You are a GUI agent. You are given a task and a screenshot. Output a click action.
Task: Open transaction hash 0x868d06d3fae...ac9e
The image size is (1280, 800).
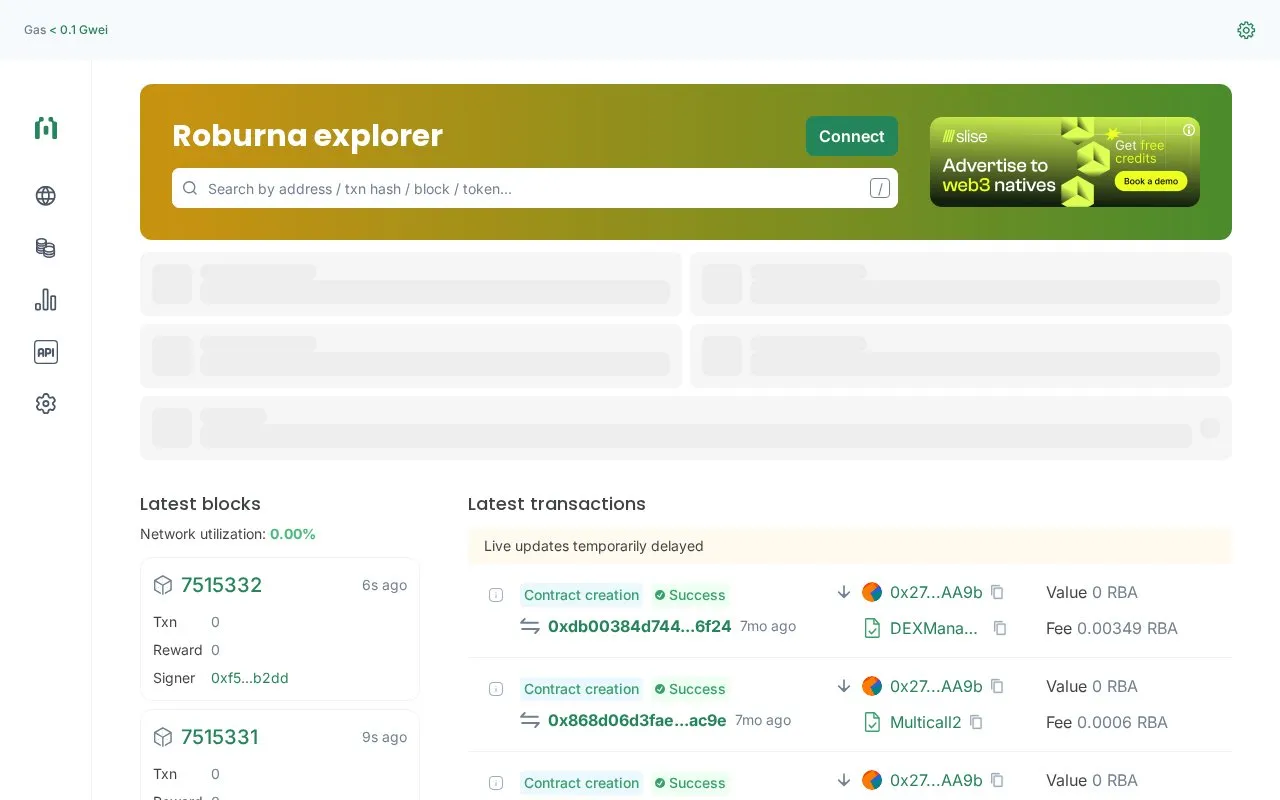(x=637, y=720)
